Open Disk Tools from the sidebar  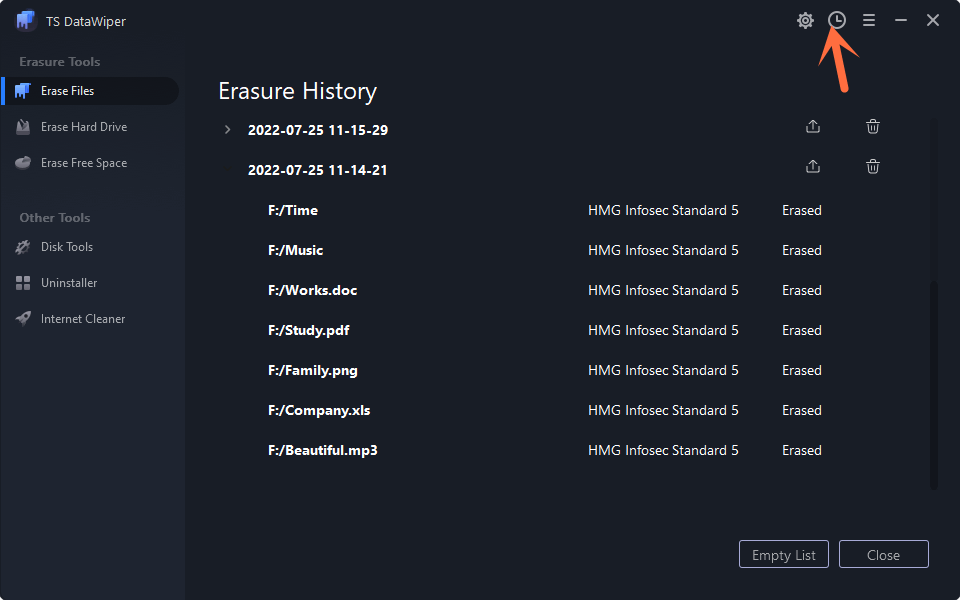pyautogui.click(x=67, y=247)
